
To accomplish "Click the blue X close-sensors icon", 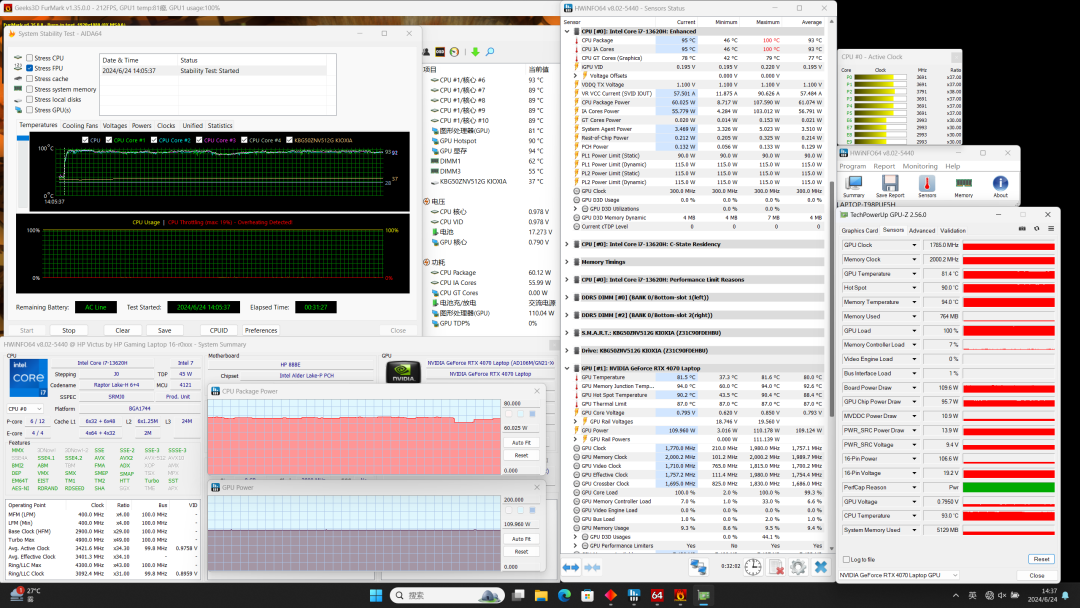I will click(x=821, y=567).
